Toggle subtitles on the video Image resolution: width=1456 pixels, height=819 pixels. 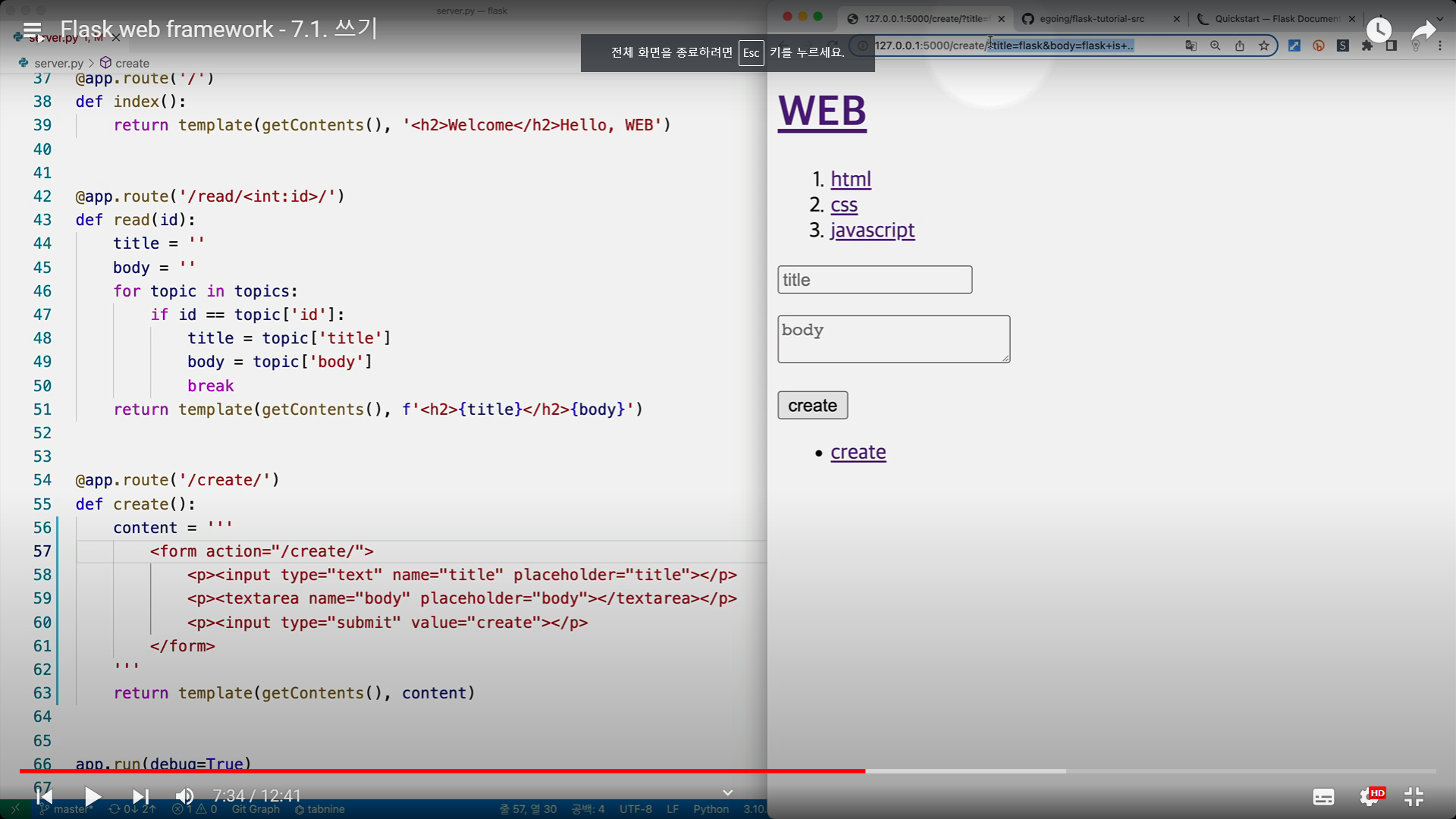pos(1323,797)
